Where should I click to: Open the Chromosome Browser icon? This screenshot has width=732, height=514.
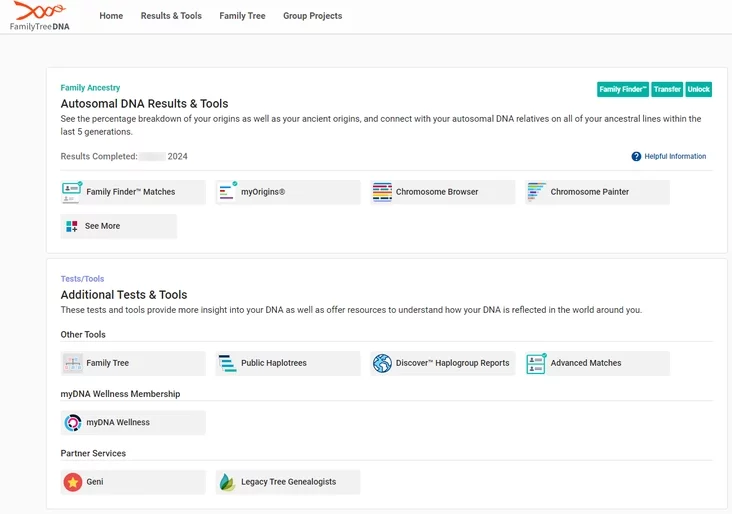click(x=381, y=192)
